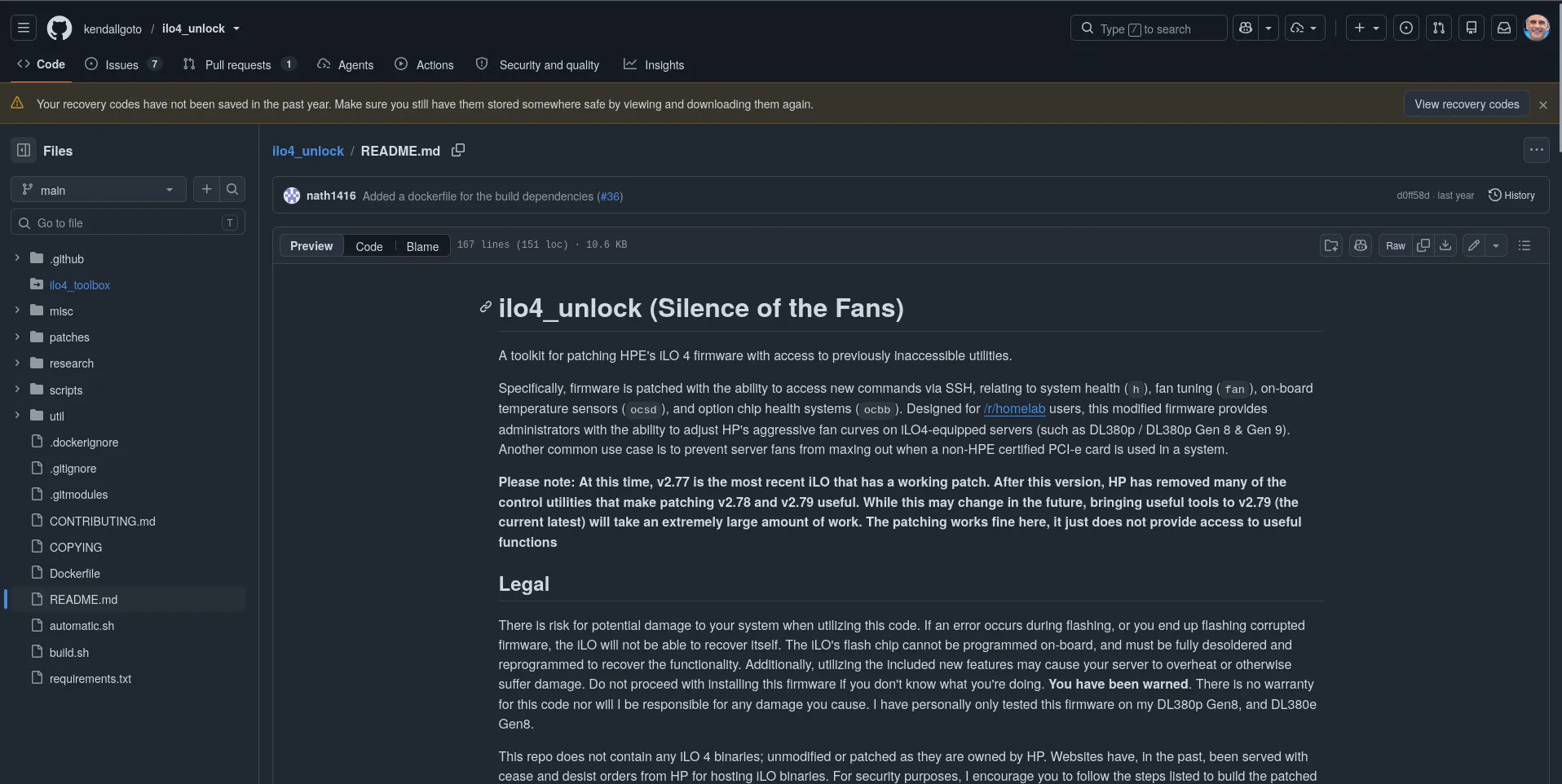Click the Type / to search box
This screenshot has width=1562, height=784.
coord(1149,28)
